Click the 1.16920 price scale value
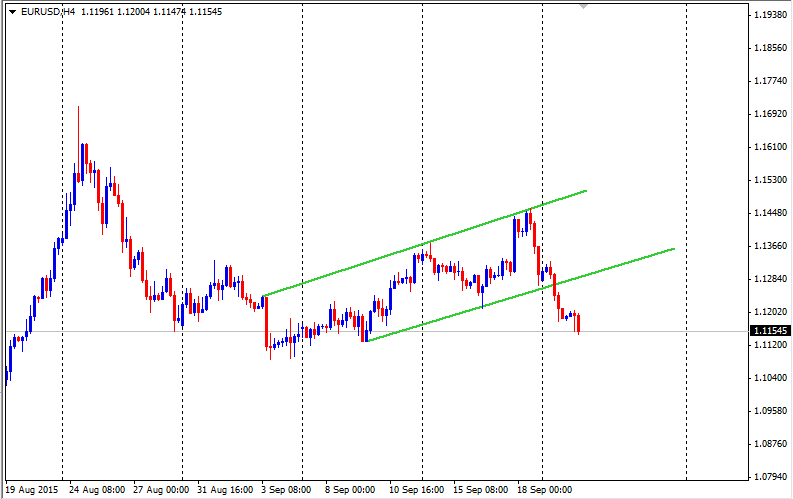The image size is (793, 499). pyautogui.click(x=770, y=114)
